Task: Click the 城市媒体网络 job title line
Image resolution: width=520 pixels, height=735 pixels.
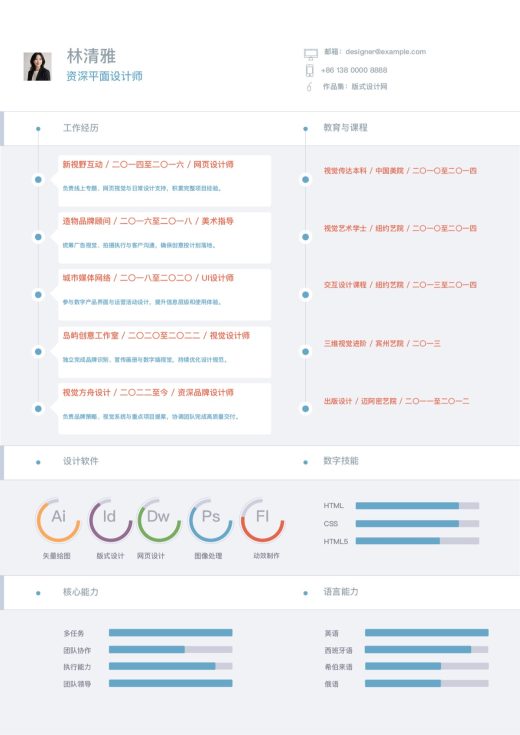Action: [148, 278]
